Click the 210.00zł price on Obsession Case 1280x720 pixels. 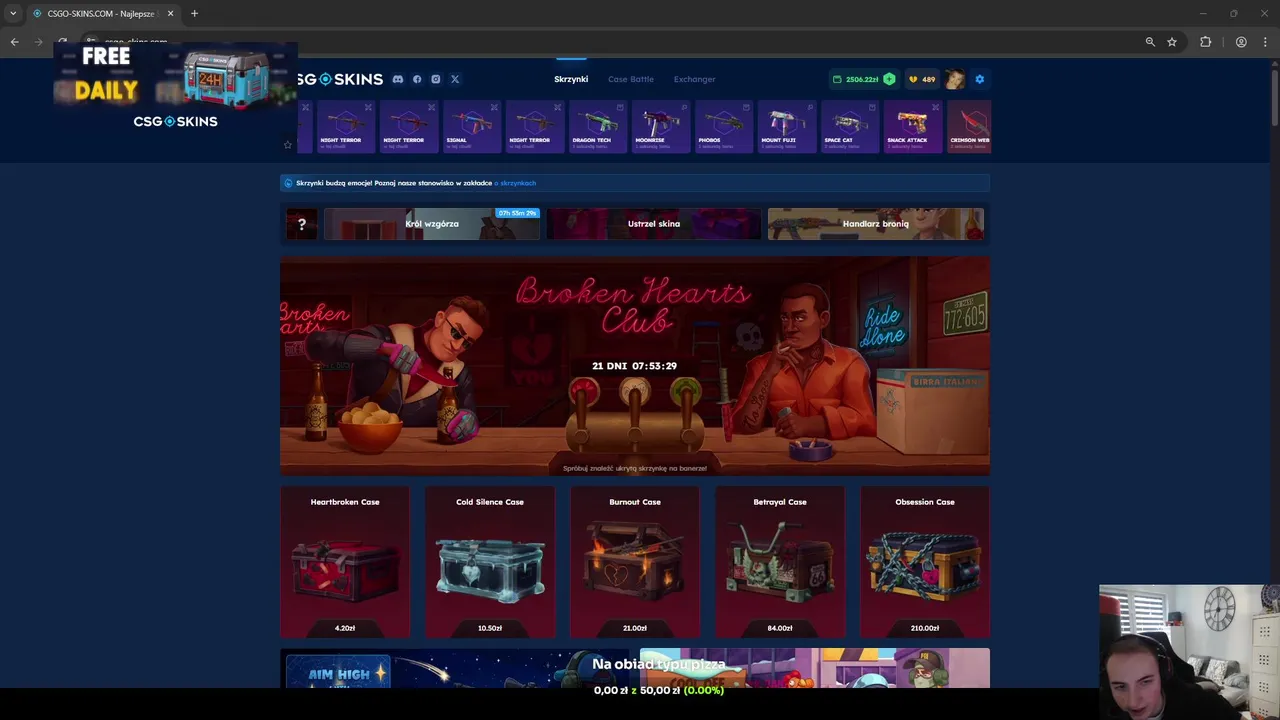tap(925, 628)
